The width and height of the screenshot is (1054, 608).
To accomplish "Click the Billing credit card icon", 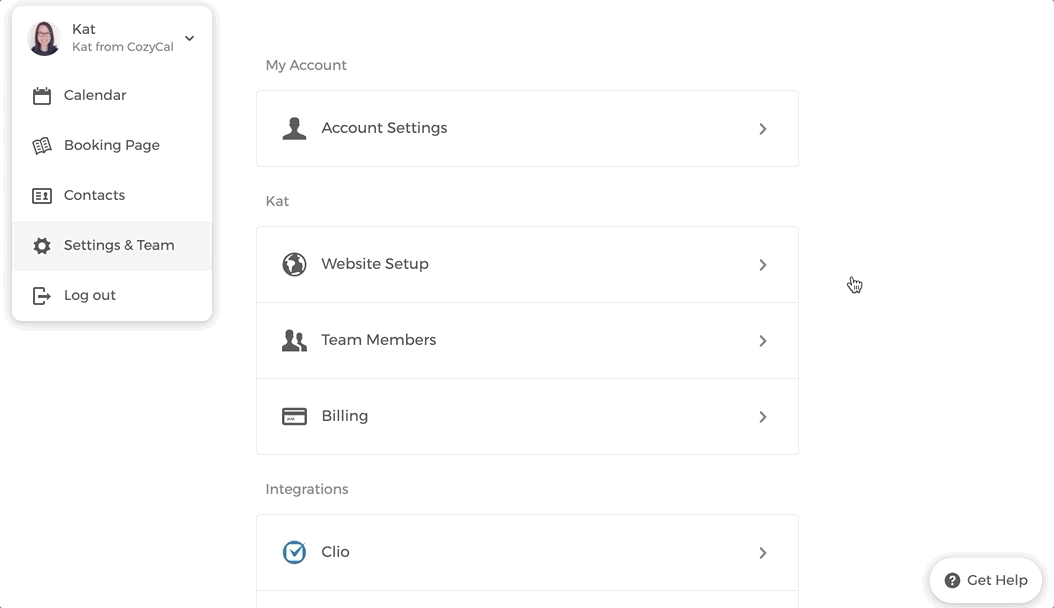I will point(294,417).
